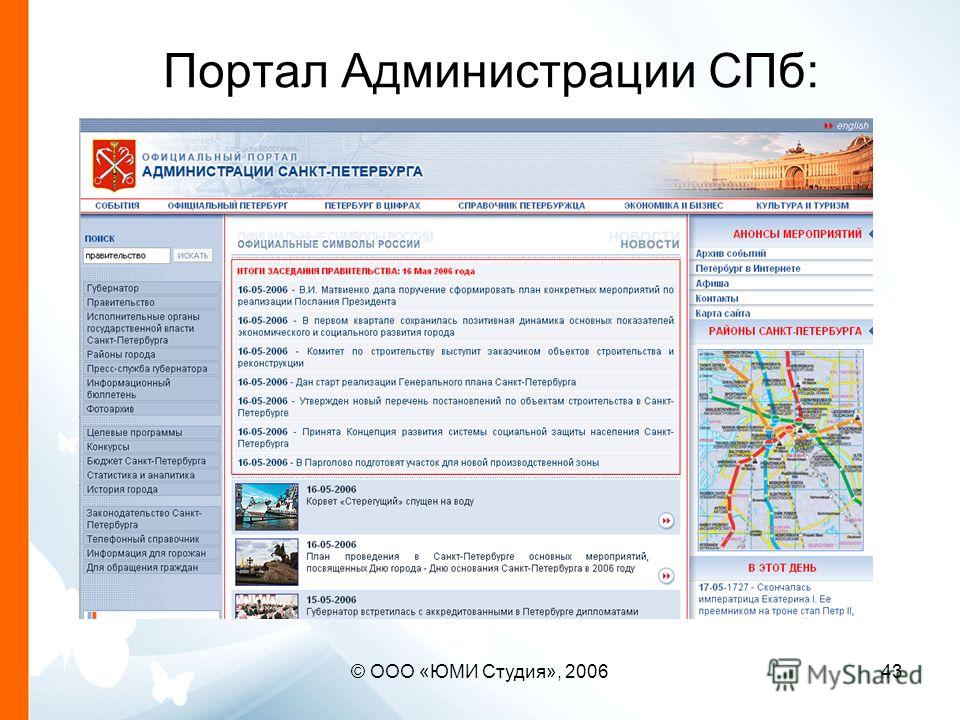This screenshot has width=960, height=720.
Task: Open Информация для горожан sidebar link
Action: [x=151, y=553]
